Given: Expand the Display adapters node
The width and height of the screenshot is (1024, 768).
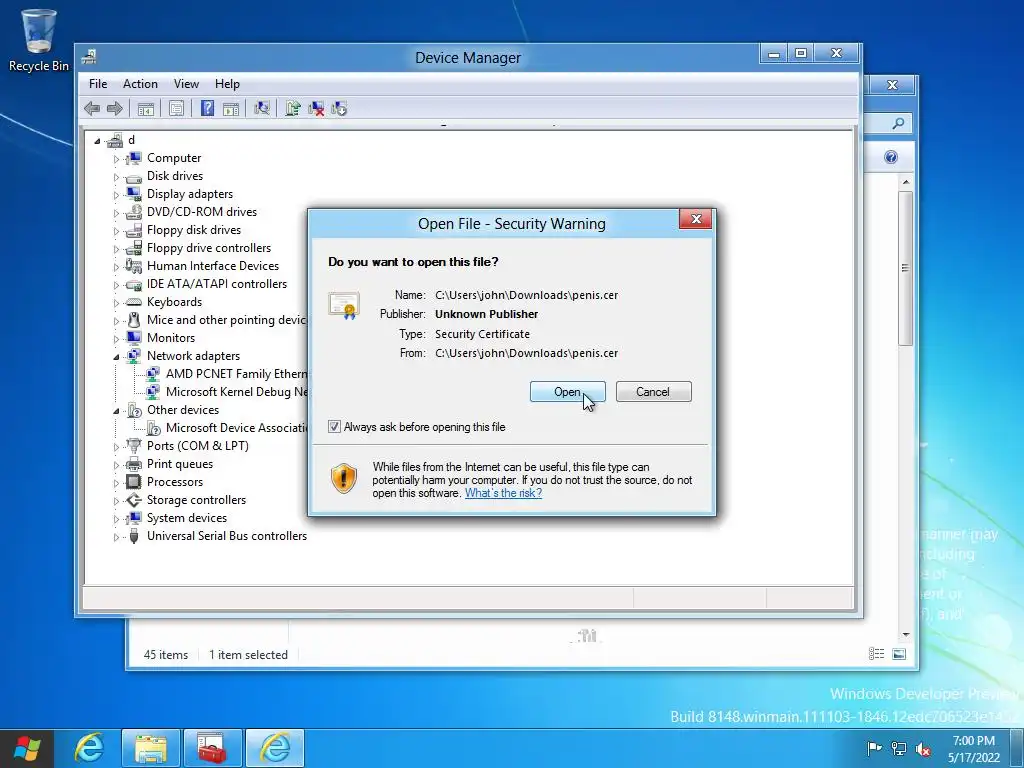Looking at the screenshot, I should point(116,195).
